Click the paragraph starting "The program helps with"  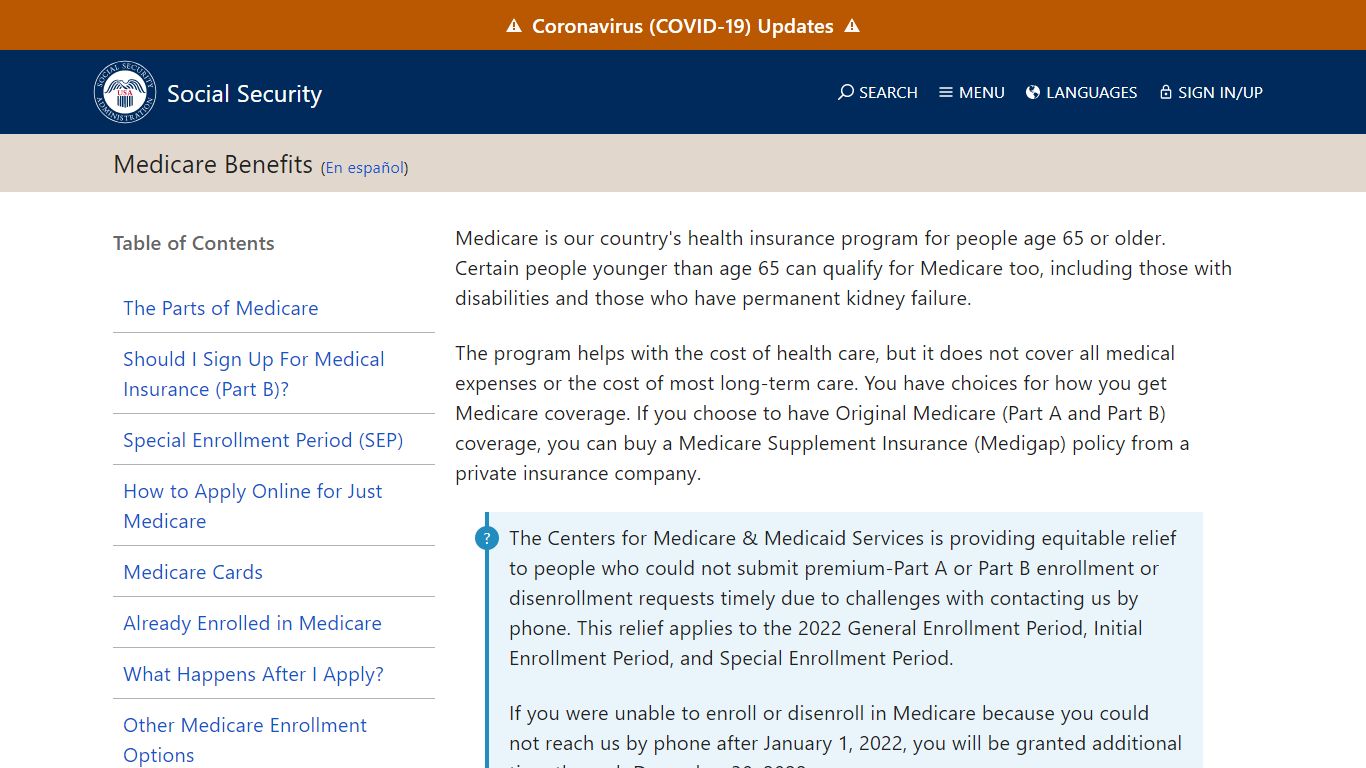click(822, 413)
